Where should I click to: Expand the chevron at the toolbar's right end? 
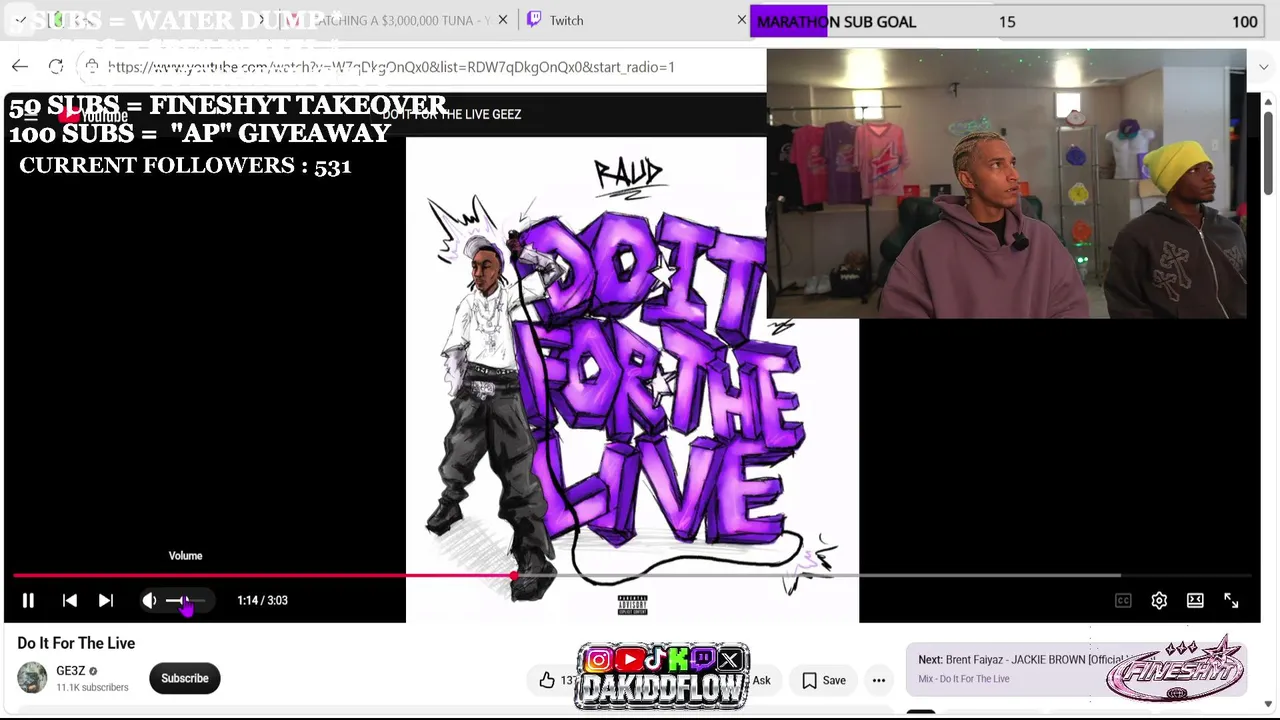pos(1264,67)
